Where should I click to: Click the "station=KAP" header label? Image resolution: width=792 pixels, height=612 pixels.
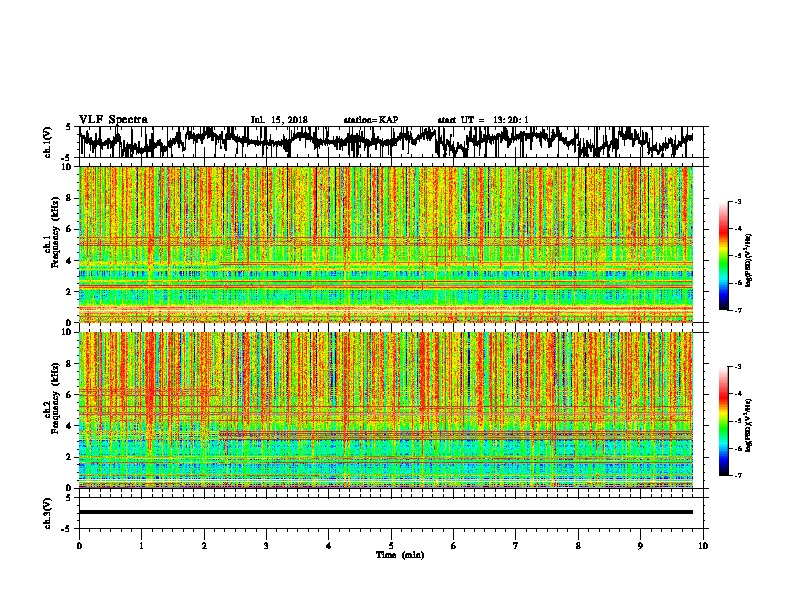click(371, 120)
